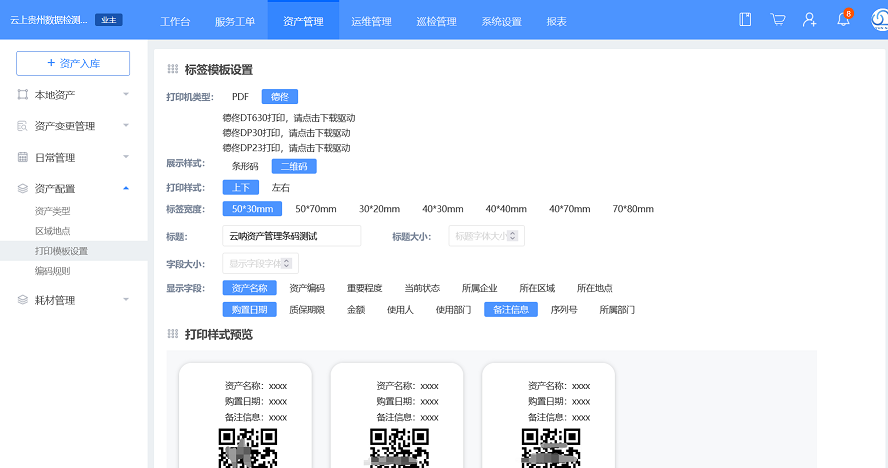Open the shopping cart icon
888x468 pixels.
(778, 20)
